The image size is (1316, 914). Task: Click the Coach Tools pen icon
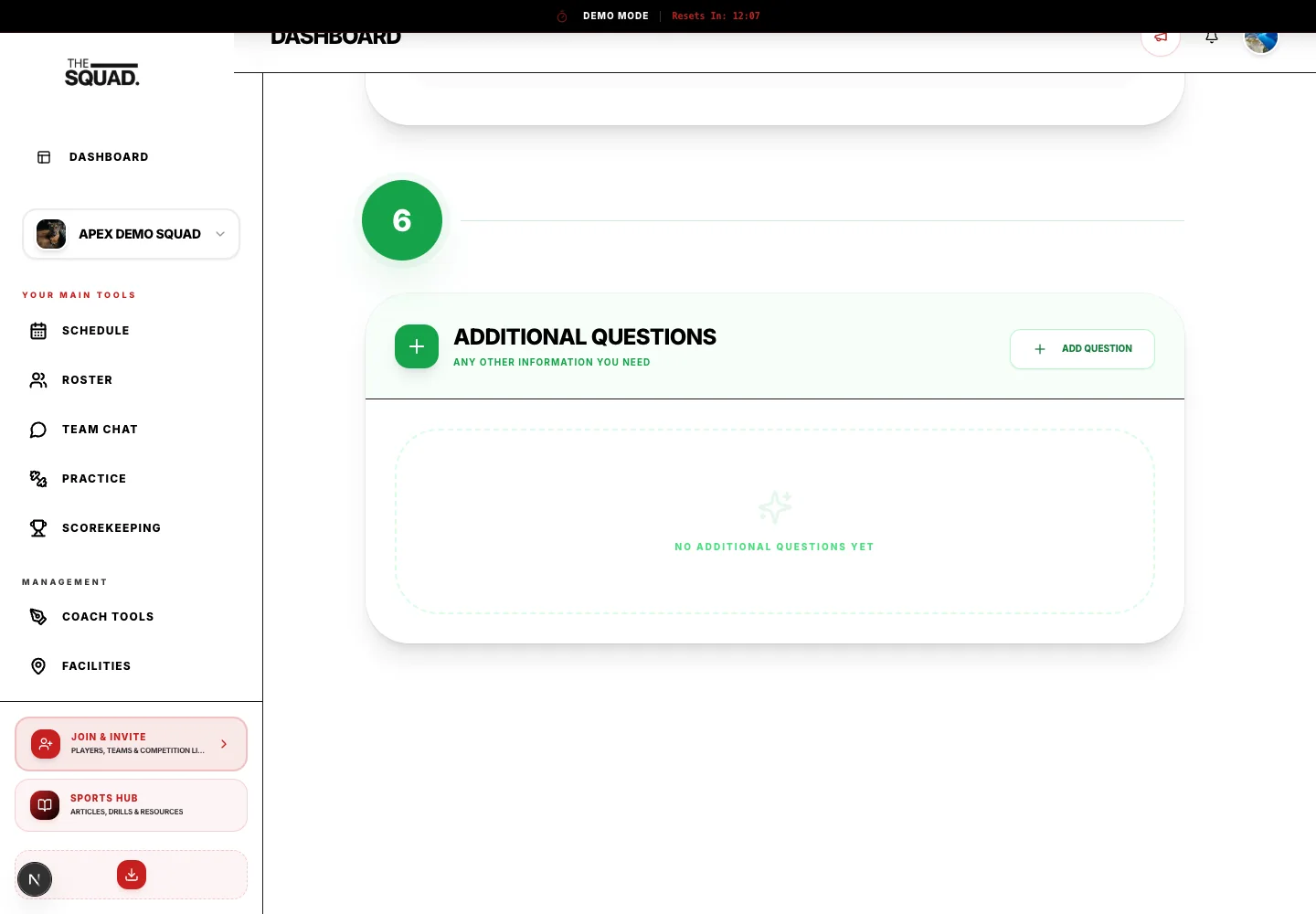pyautogui.click(x=38, y=617)
